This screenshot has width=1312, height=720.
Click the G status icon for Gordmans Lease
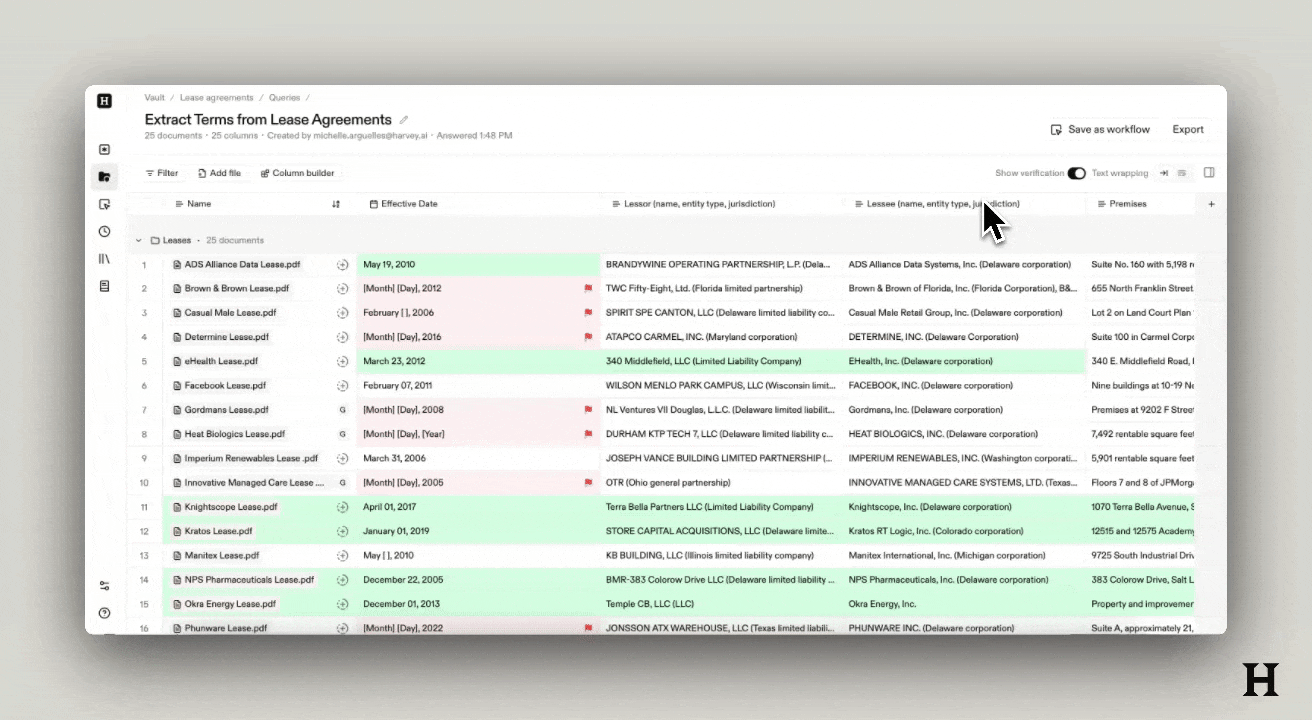click(x=342, y=410)
